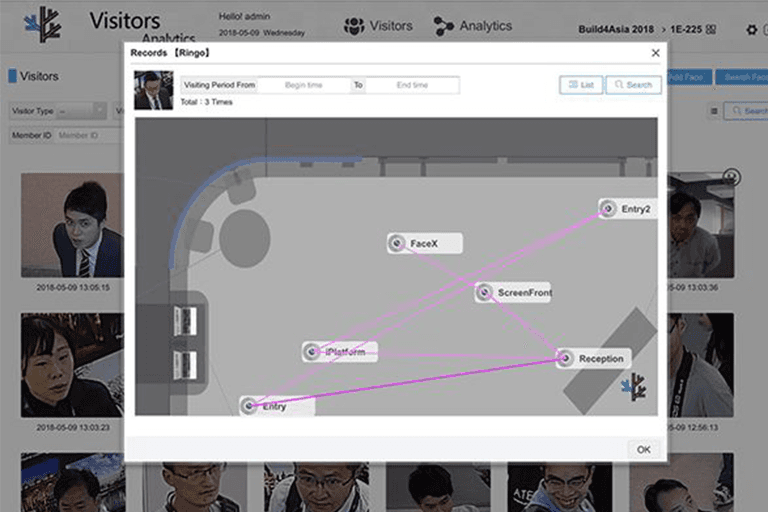
Task: Close the Records Ringo dialog
Action: (655, 53)
